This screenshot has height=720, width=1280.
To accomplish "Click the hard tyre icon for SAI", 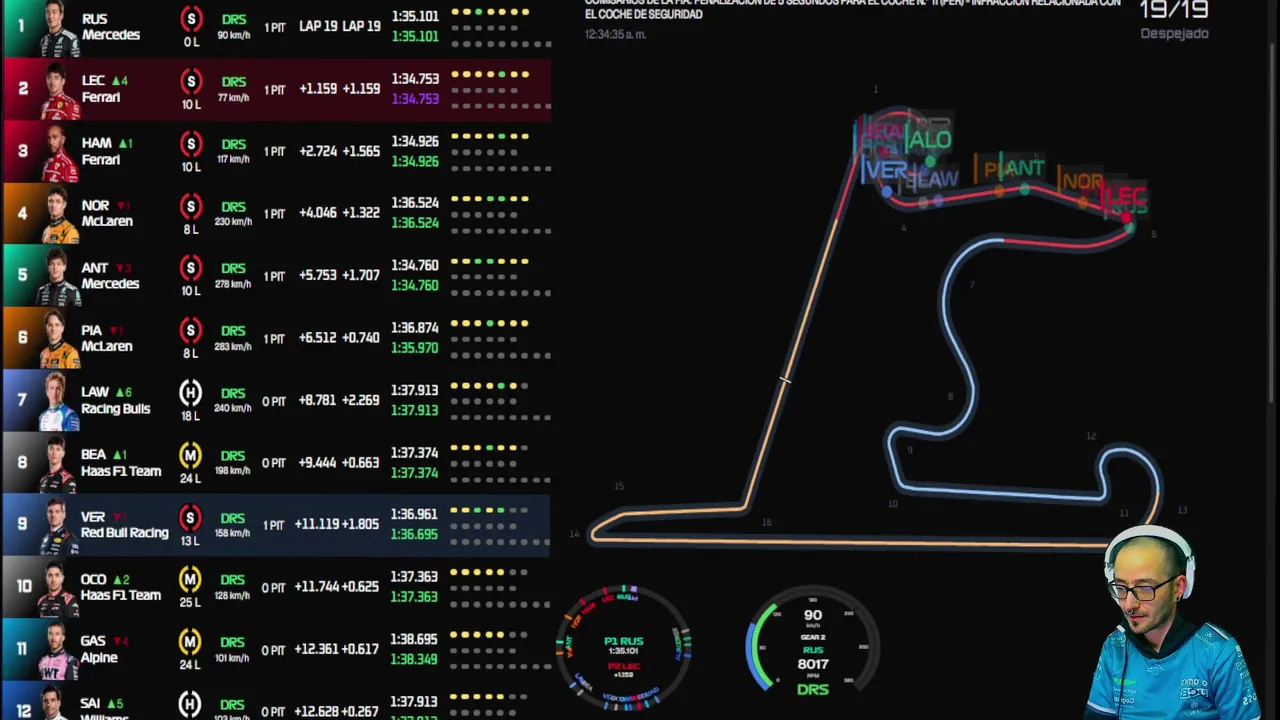I will click(190, 704).
